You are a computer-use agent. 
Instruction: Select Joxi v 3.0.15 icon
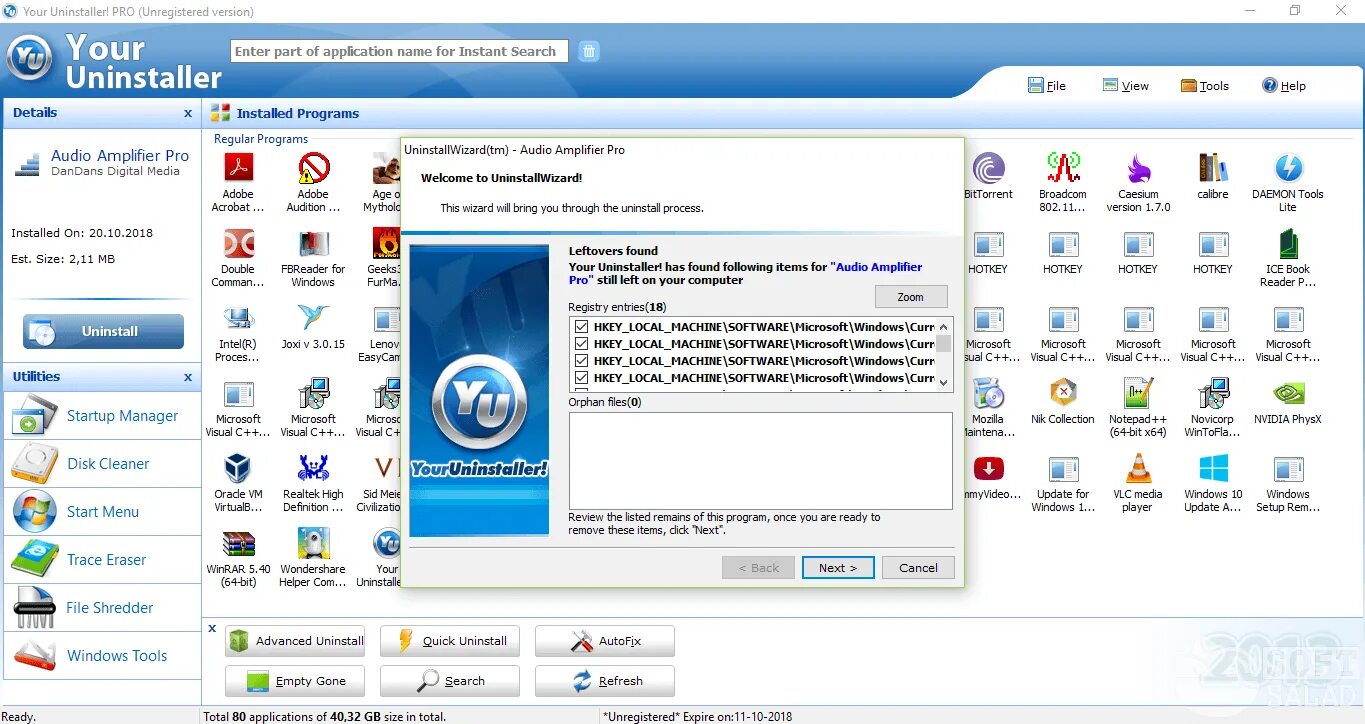coord(313,318)
